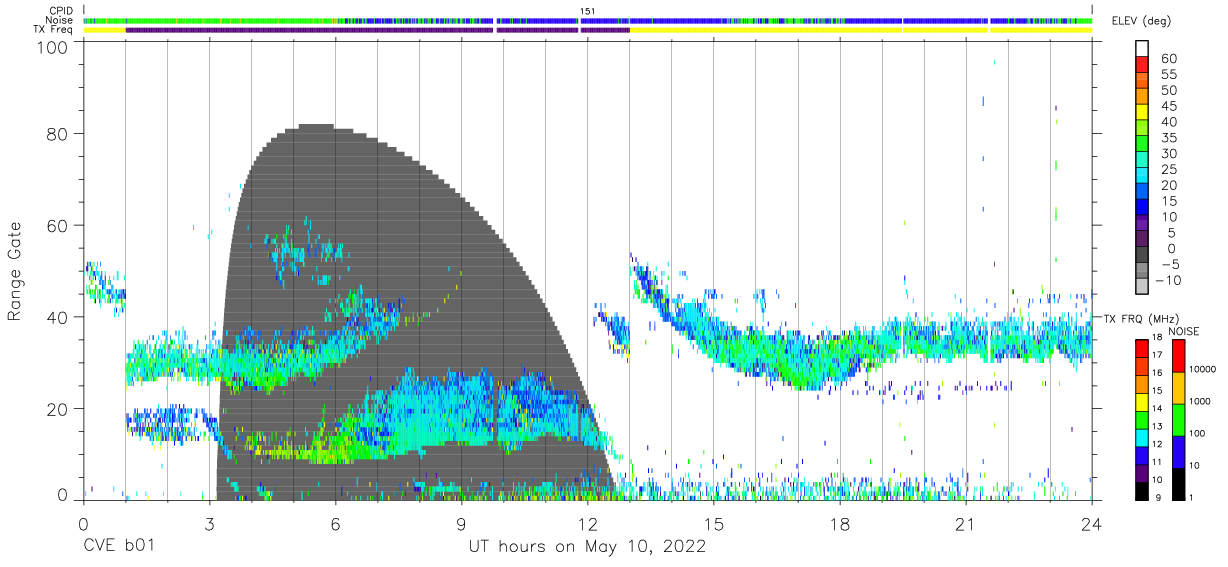
Task: Click the x-axis tick label '21'
Action: (966, 525)
